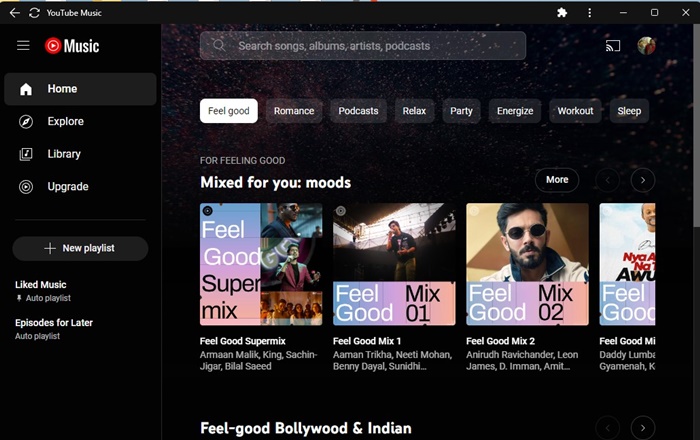The width and height of the screenshot is (700, 440).
Task: Click the 'FOR FEELING GOOD' label
Action: [x=242, y=161]
